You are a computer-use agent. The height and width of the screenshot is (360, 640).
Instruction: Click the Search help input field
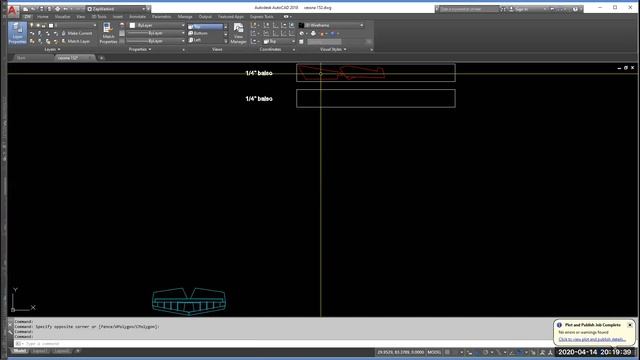click(469, 9)
